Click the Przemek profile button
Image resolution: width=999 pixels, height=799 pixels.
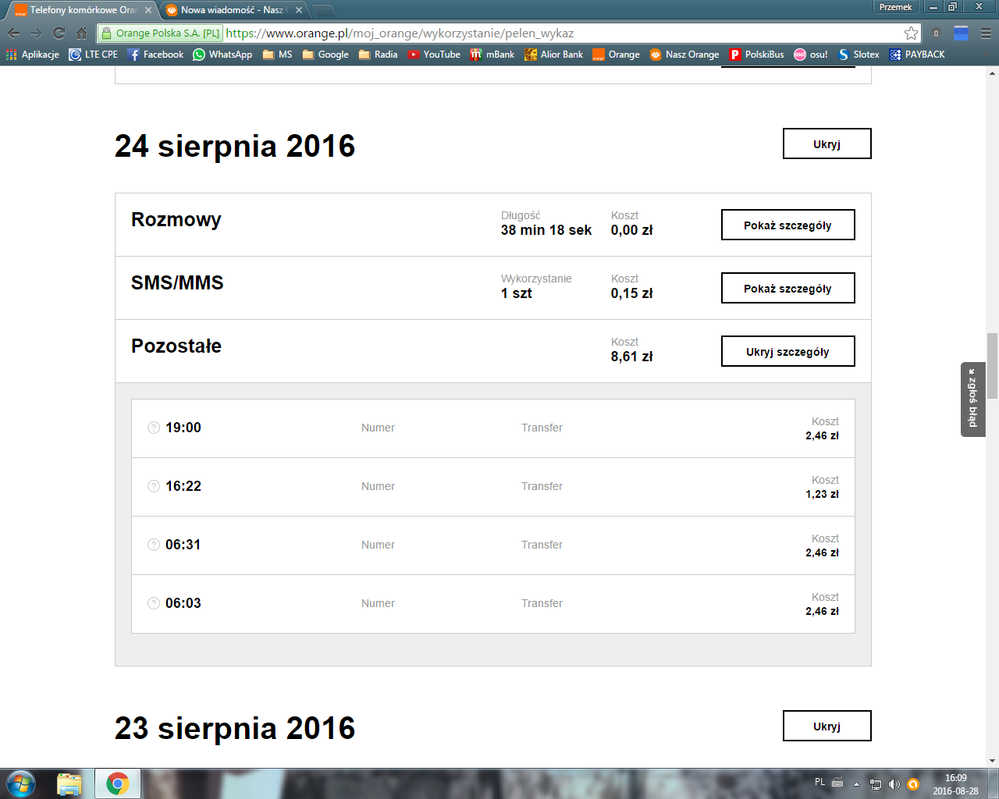(895, 7)
